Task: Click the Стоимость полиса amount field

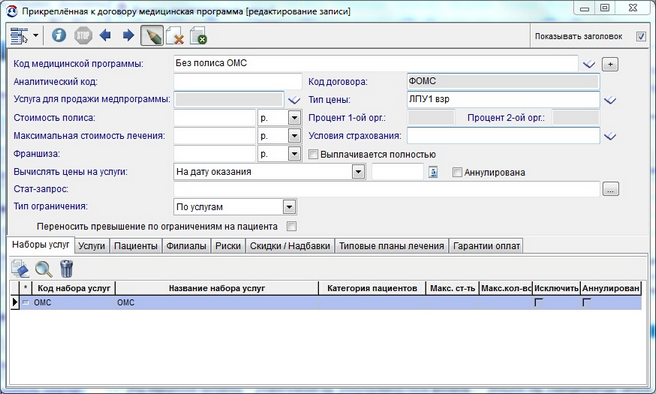Action: click(214, 118)
